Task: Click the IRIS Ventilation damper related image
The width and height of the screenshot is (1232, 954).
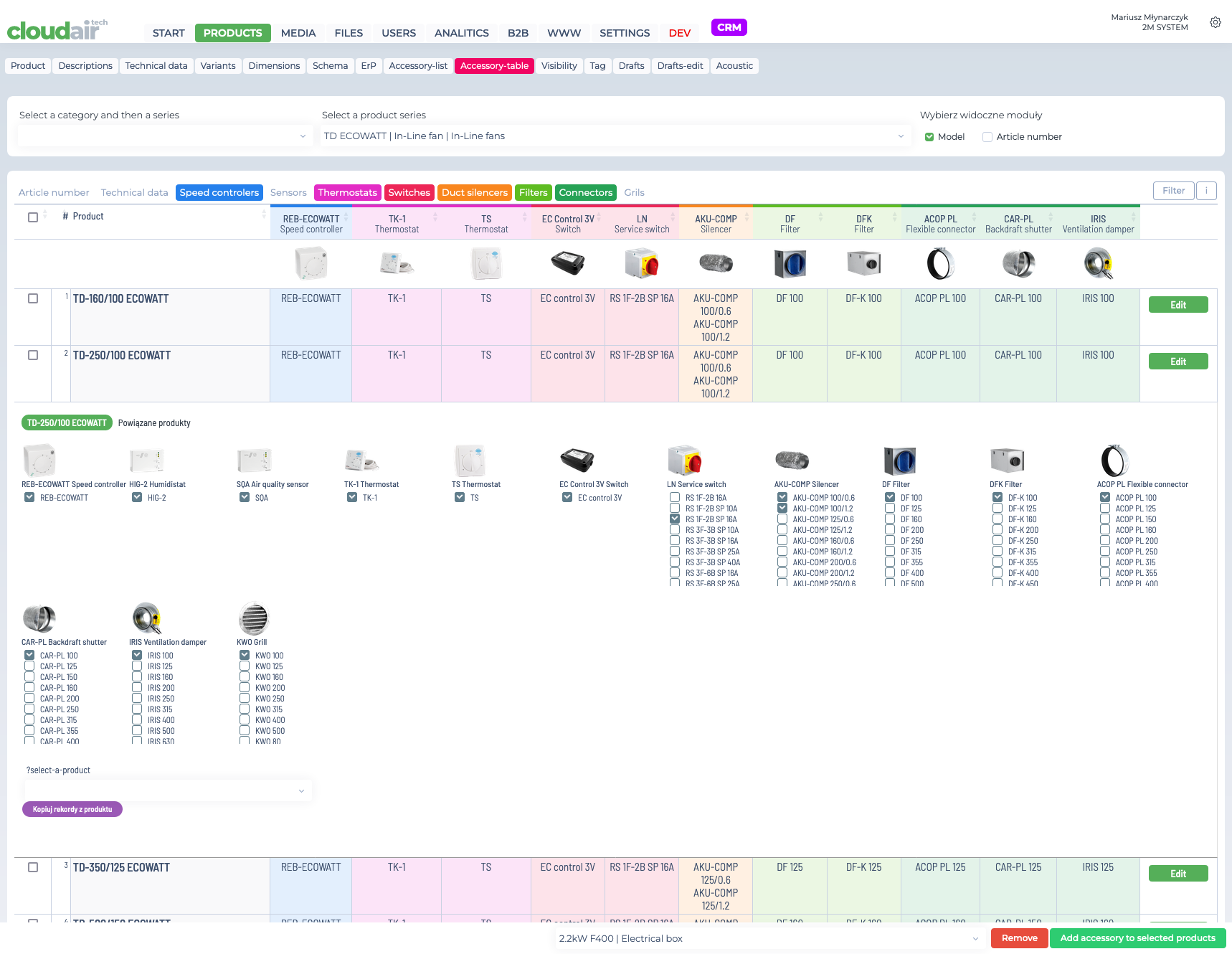Action: click(x=147, y=618)
